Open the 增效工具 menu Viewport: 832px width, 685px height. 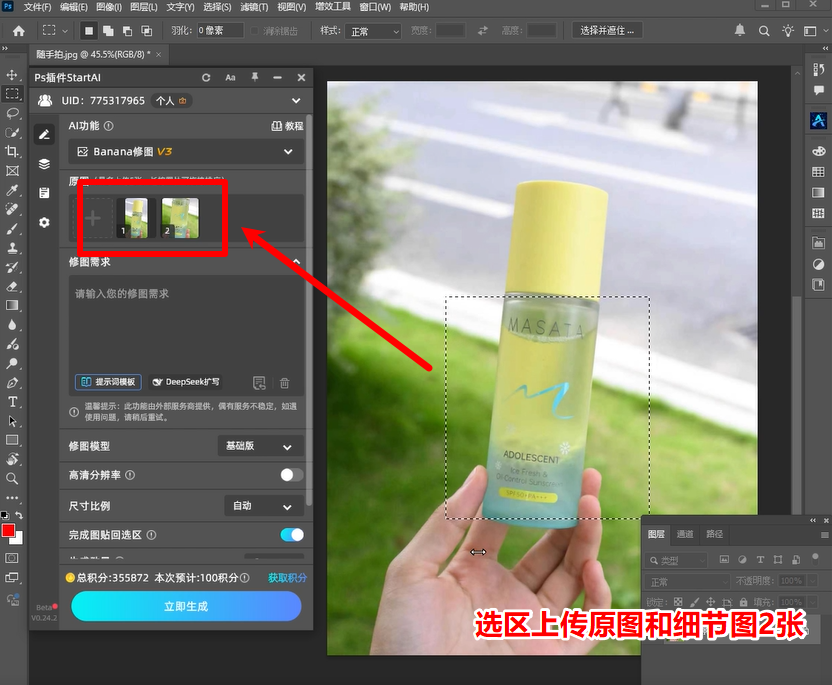(333, 7)
